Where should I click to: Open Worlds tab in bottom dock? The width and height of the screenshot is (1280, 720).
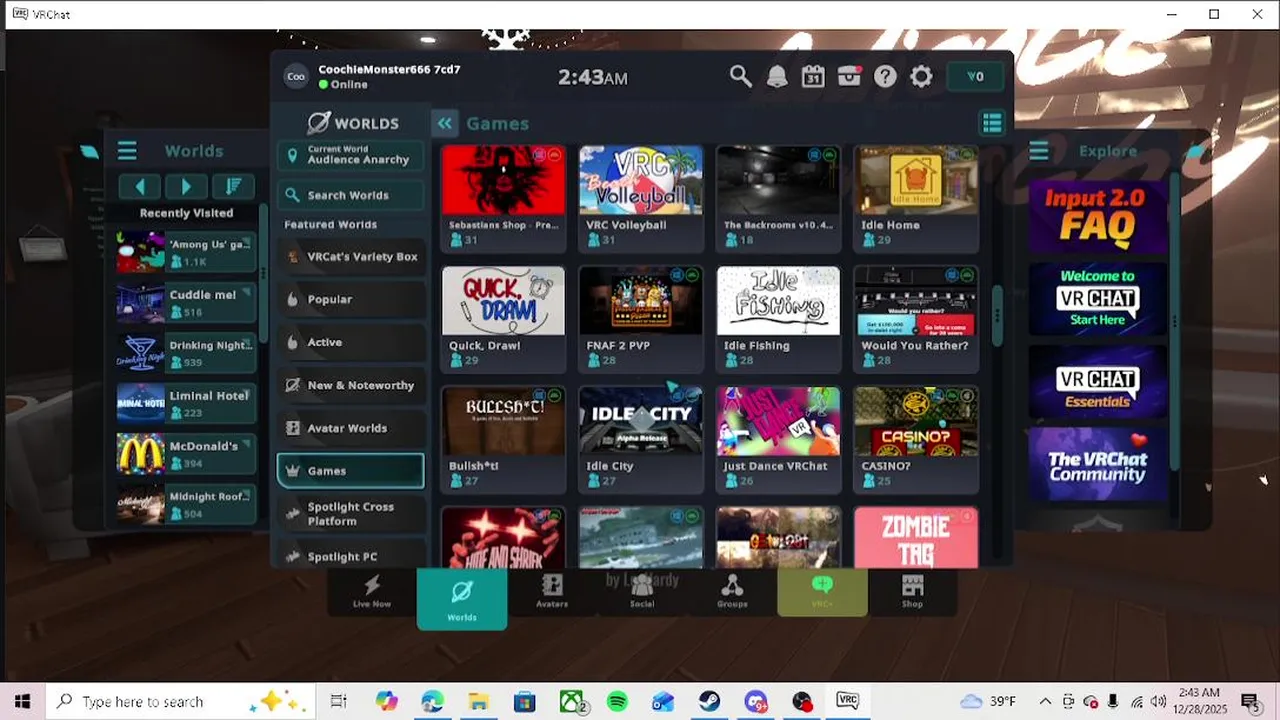click(x=462, y=598)
